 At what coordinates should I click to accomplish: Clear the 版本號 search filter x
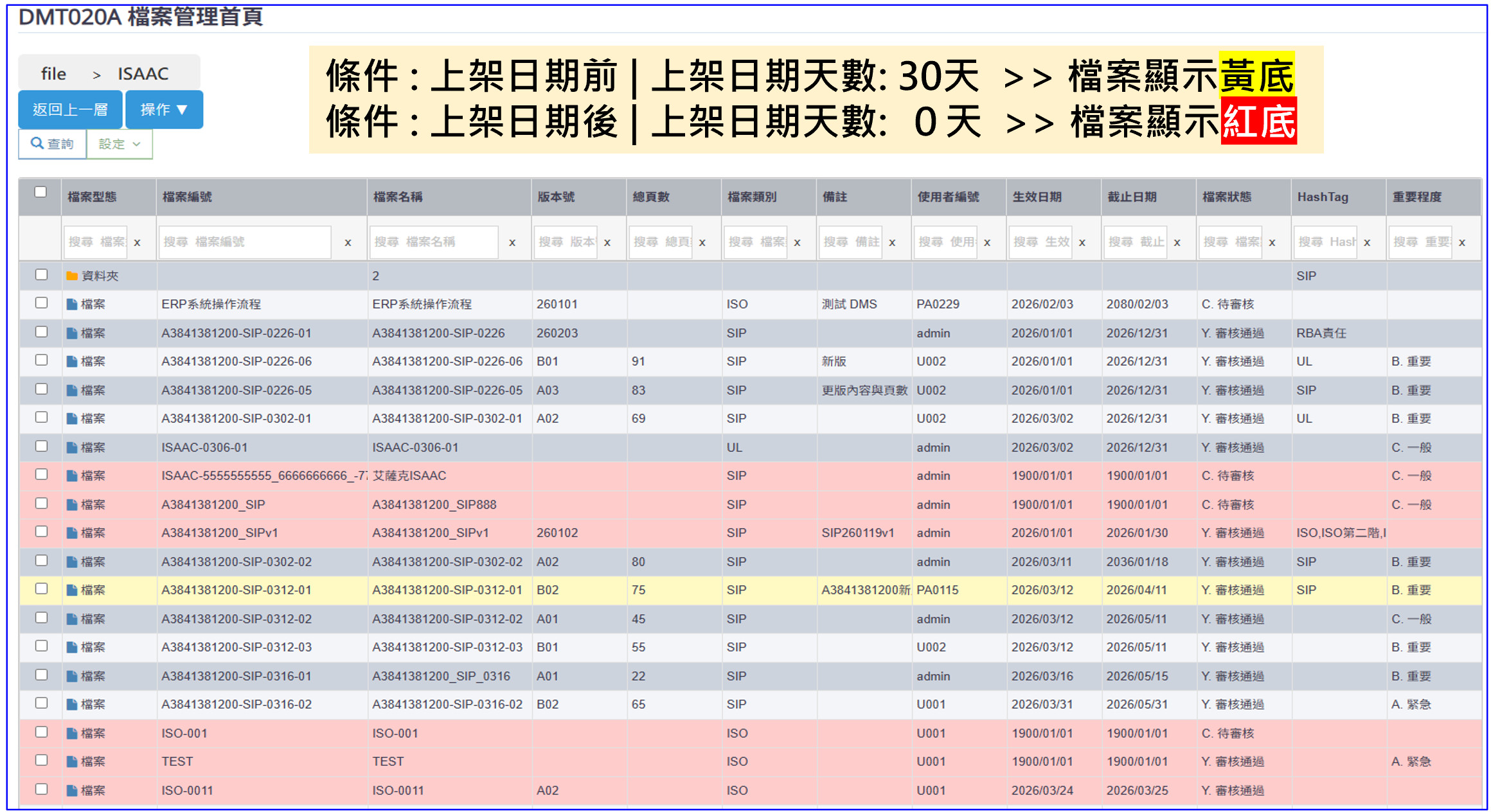coord(607,243)
